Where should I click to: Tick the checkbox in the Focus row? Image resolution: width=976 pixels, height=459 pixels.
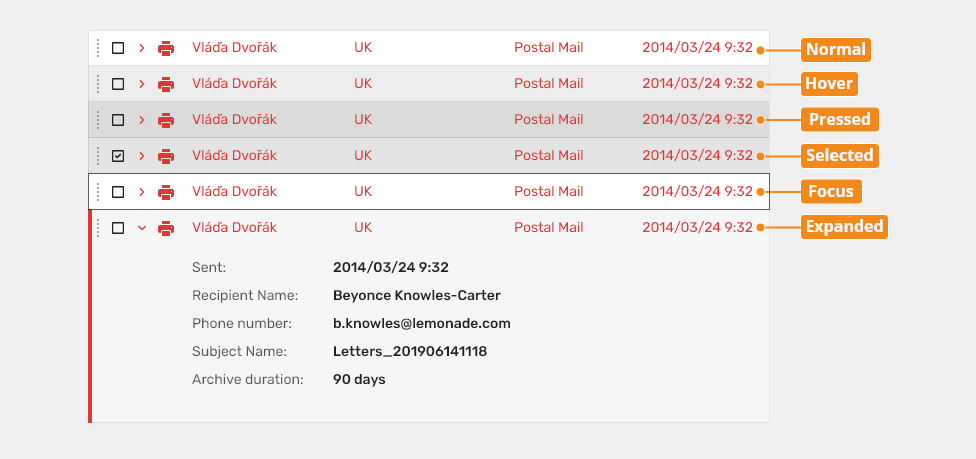118,192
